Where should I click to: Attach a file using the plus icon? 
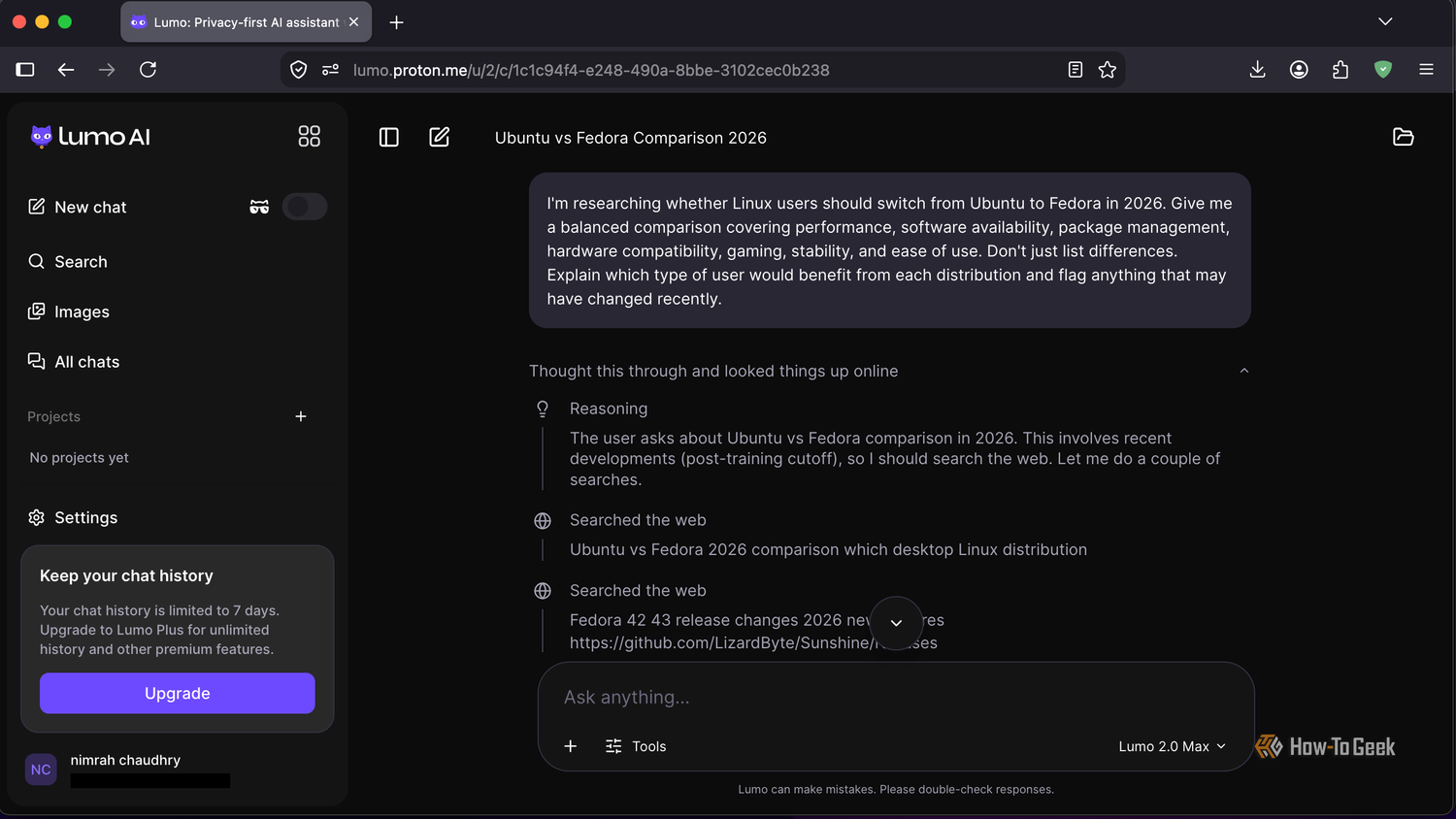click(571, 746)
